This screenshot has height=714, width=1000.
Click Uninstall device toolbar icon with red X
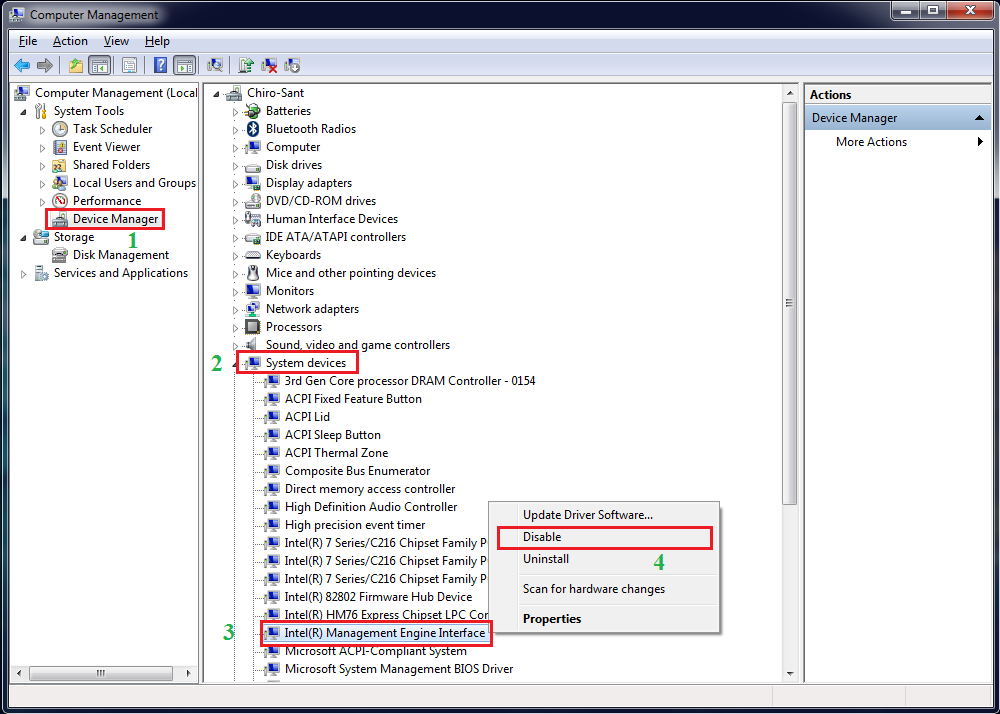click(269, 66)
